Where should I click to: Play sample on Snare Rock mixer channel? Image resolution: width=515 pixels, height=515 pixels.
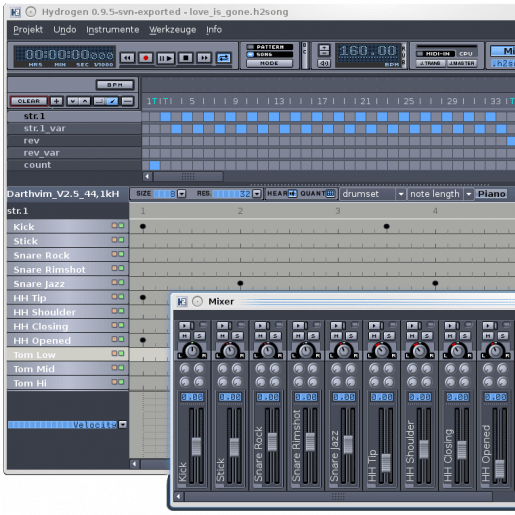pos(261,325)
